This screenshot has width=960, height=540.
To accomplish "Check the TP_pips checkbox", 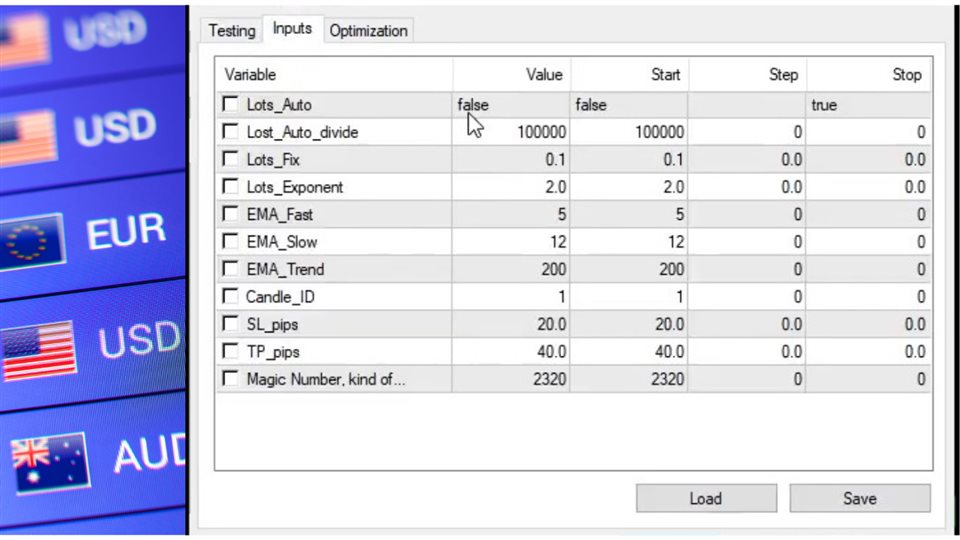I will coord(231,352).
